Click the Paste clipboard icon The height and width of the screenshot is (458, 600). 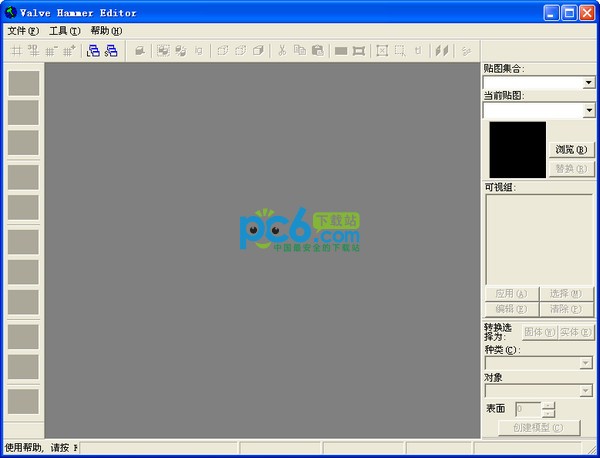click(318, 51)
